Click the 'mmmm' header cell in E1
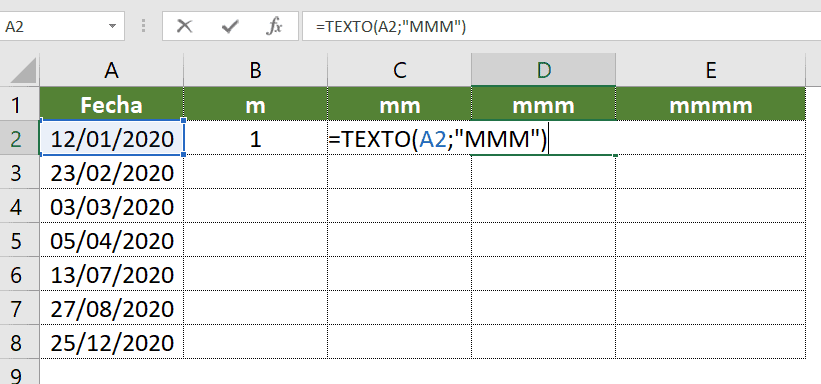This screenshot has height=384, width=821. [x=711, y=104]
